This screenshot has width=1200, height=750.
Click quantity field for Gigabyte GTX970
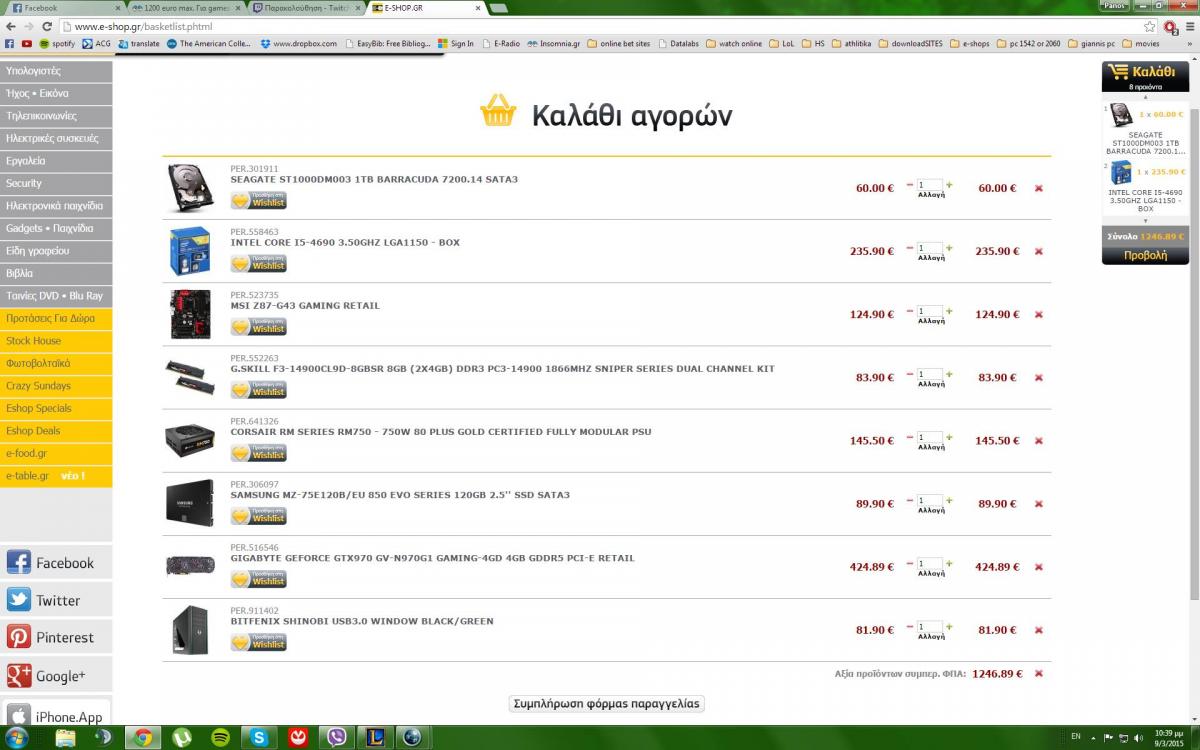930,563
